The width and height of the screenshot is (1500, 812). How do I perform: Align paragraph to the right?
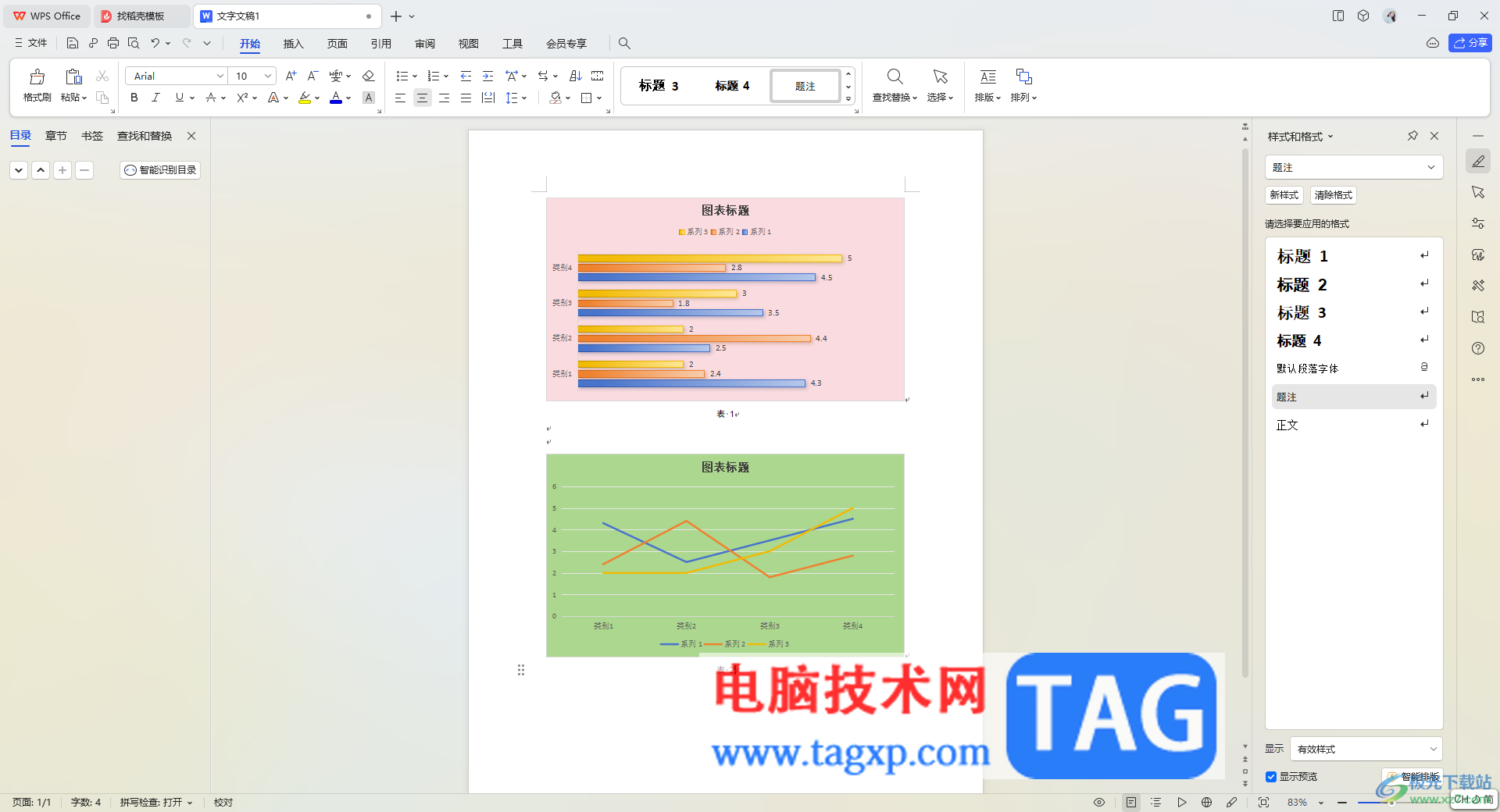tap(444, 98)
